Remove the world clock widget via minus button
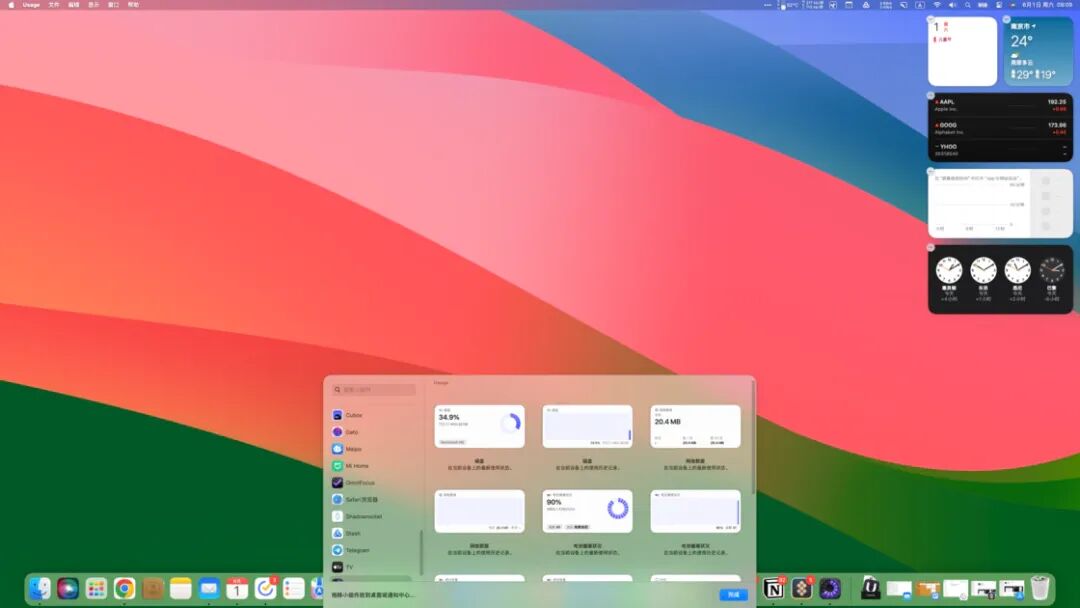The height and width of the screenshot is (608, 1080). tap(931, 247)
